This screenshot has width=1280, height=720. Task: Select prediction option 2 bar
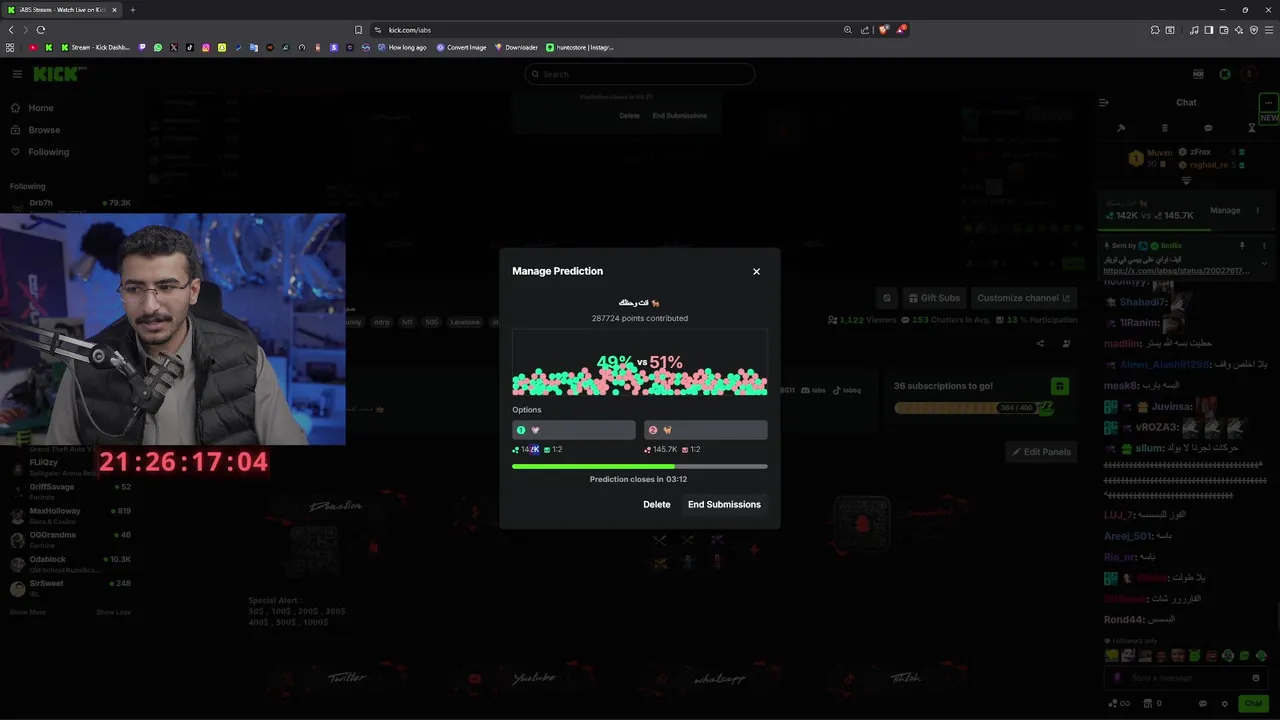tap(706, 430)
